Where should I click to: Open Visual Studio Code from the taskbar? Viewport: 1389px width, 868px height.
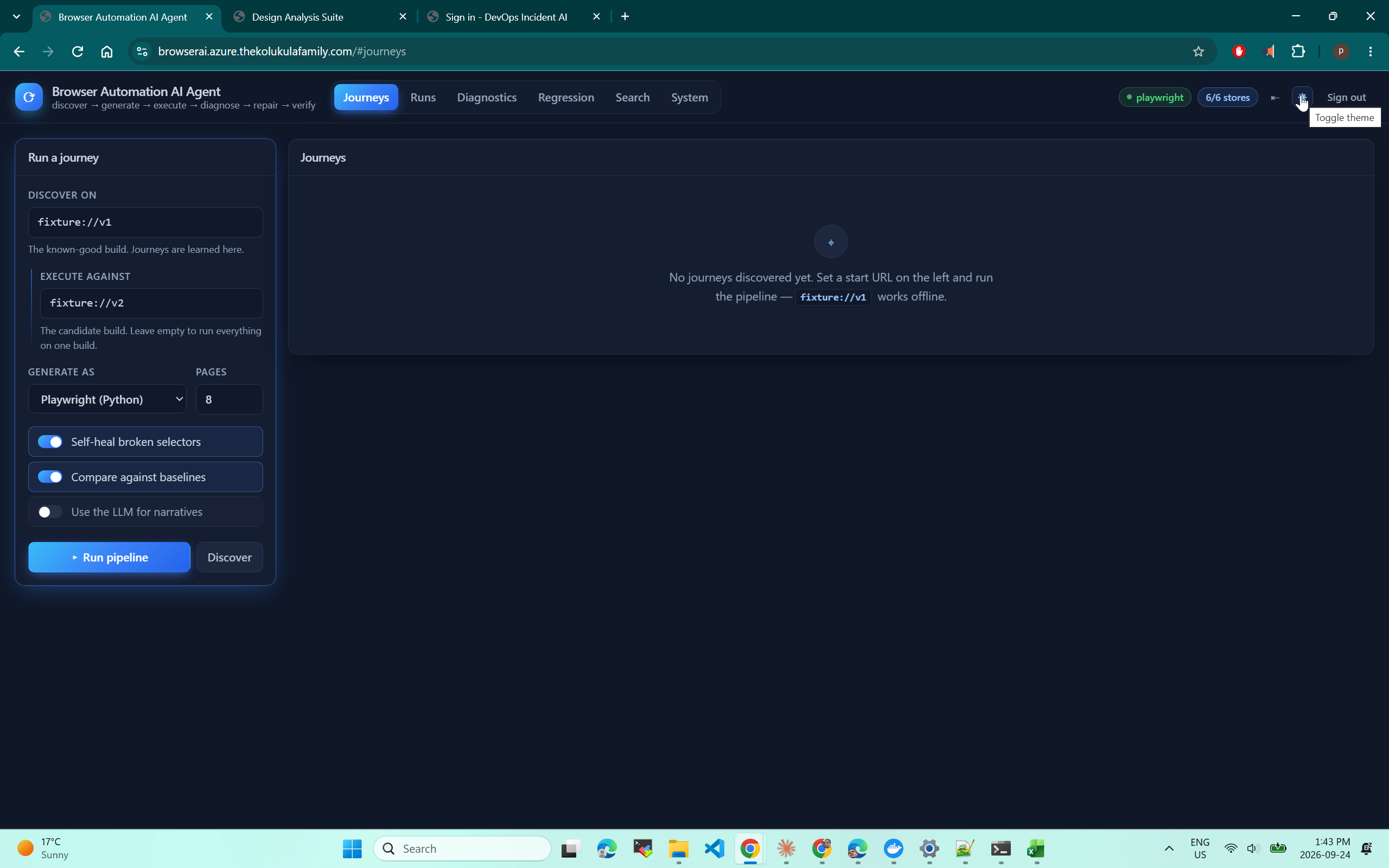click(715, 848)
